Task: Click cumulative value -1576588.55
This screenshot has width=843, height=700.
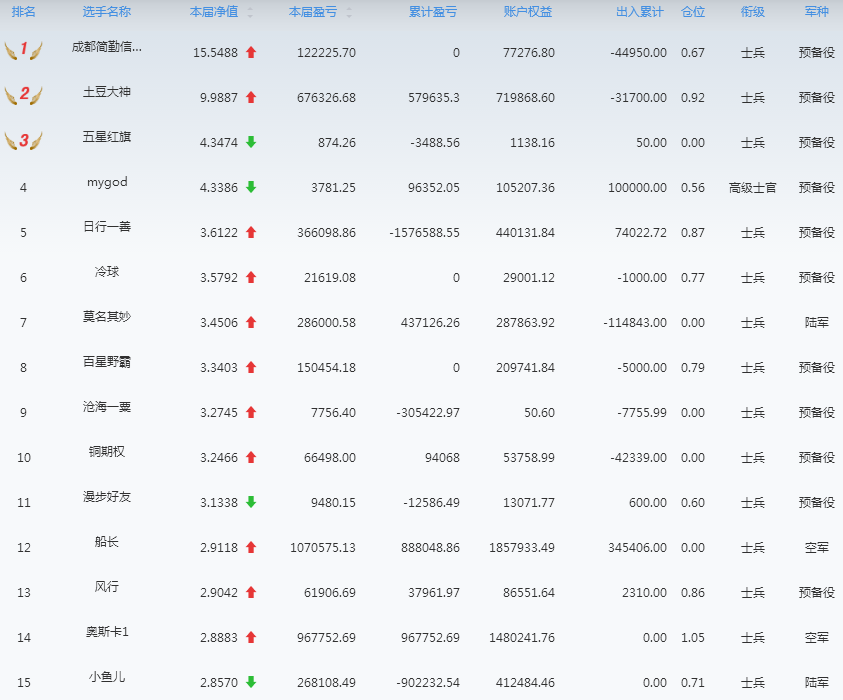Action: point(424,233)
